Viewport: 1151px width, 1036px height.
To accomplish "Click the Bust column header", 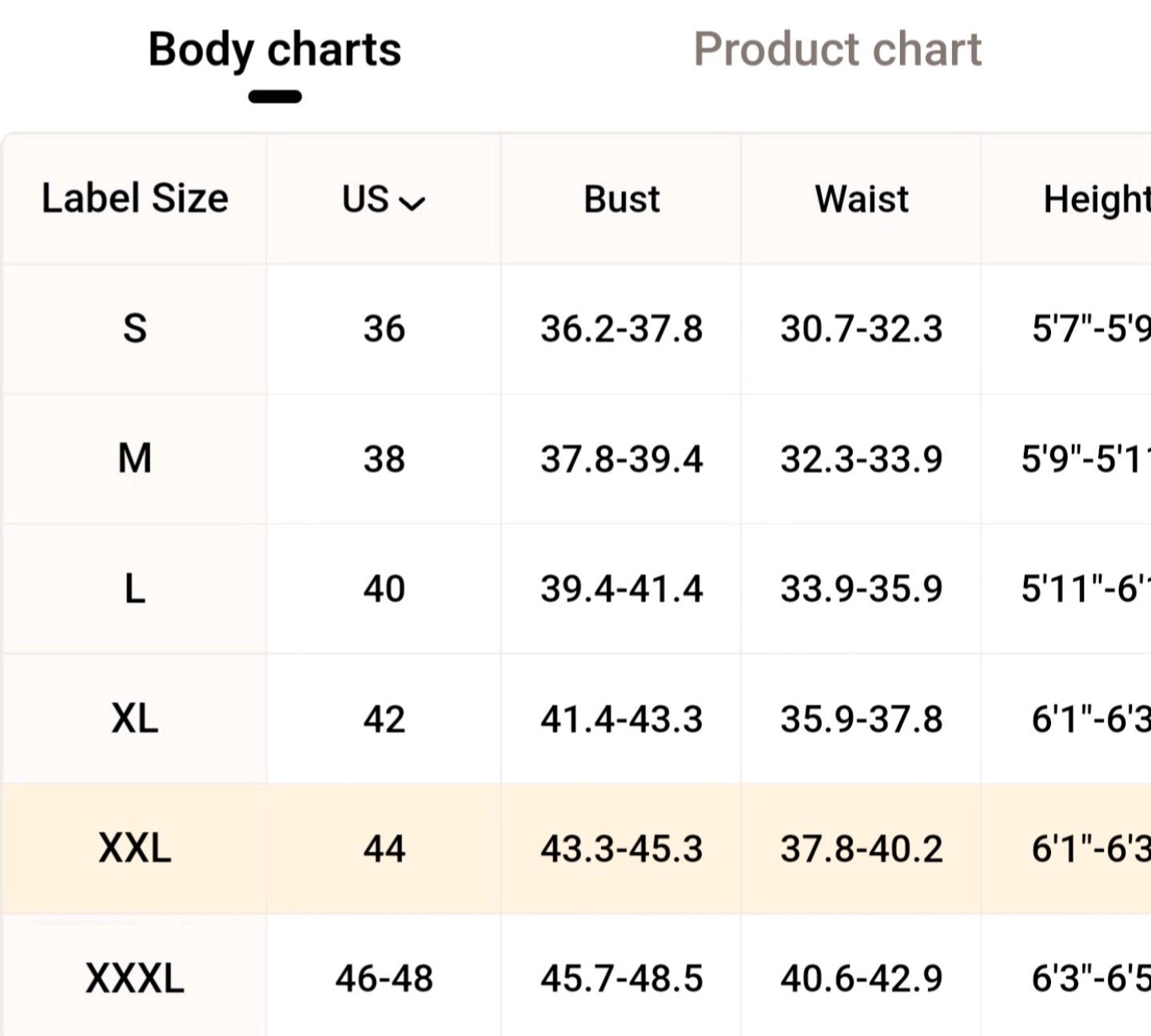I will [622, 198].
